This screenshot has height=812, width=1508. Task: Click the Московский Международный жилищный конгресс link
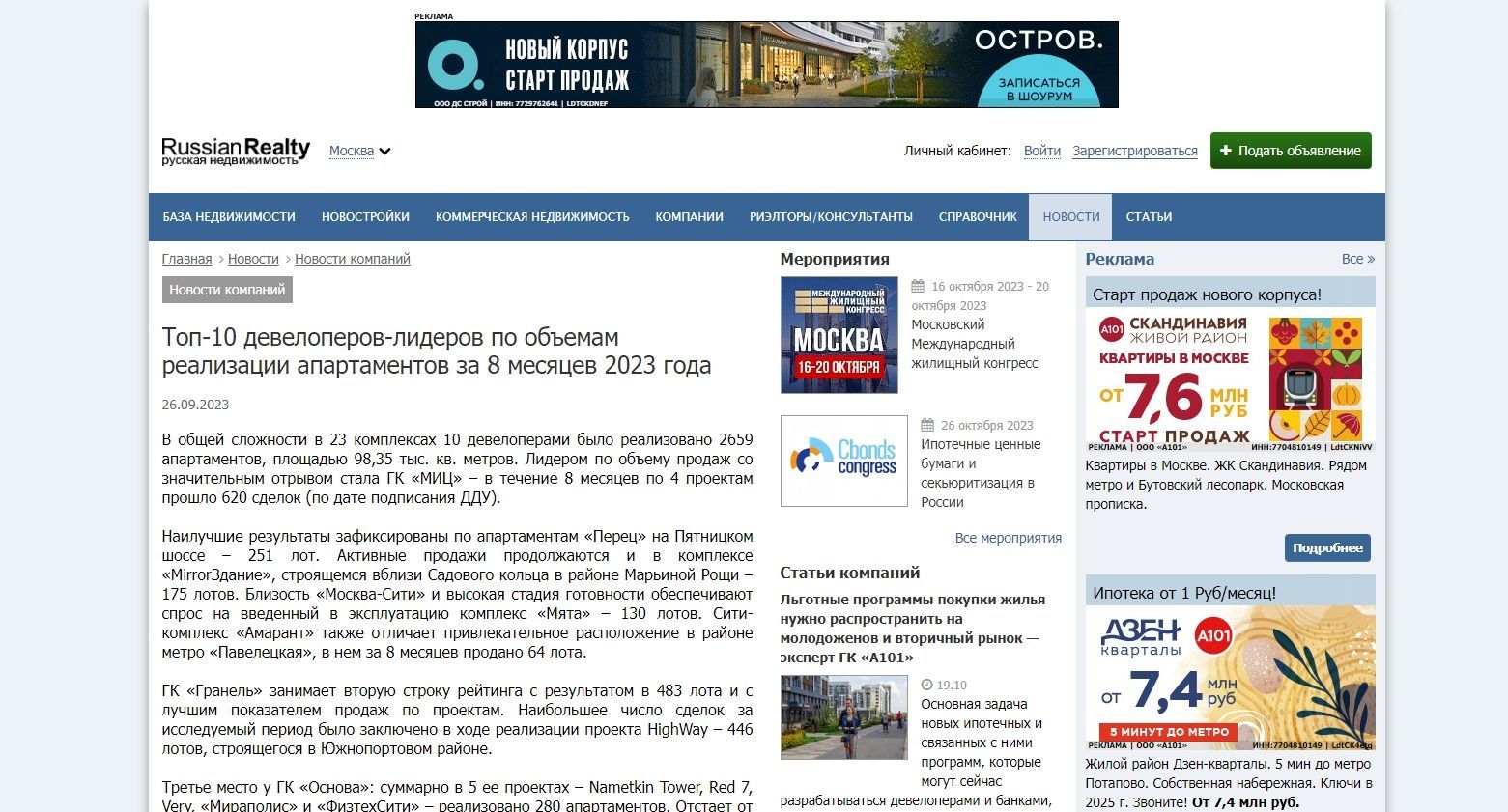tap(975, 344)
